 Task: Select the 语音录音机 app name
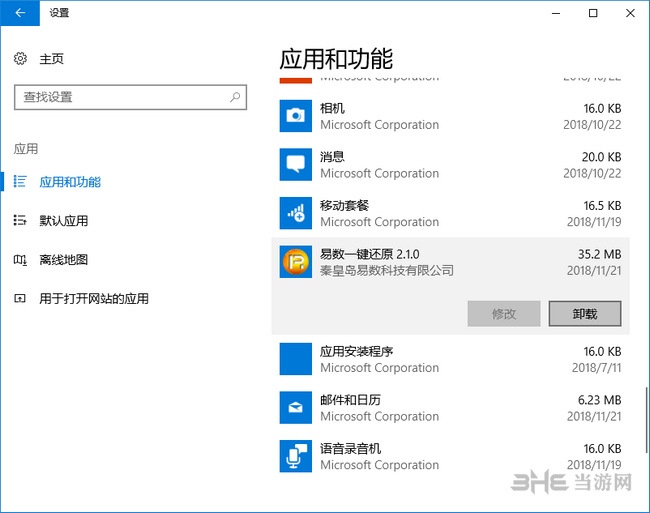(350, 448)
